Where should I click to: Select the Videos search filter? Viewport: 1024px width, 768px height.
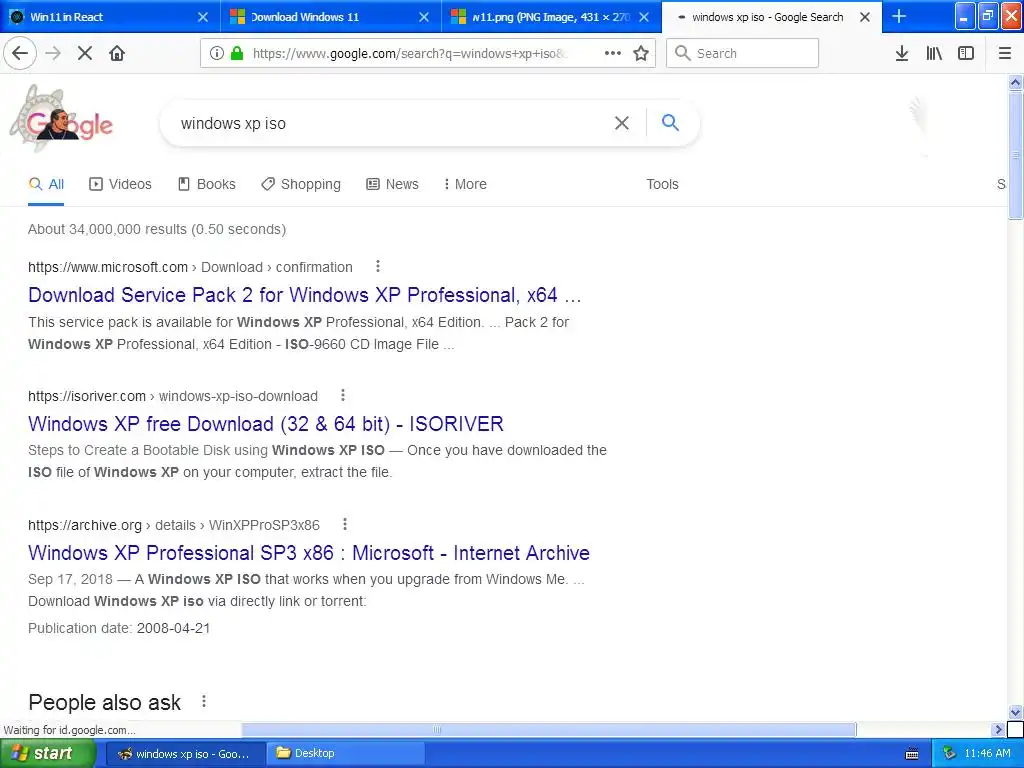click(120, 184)
